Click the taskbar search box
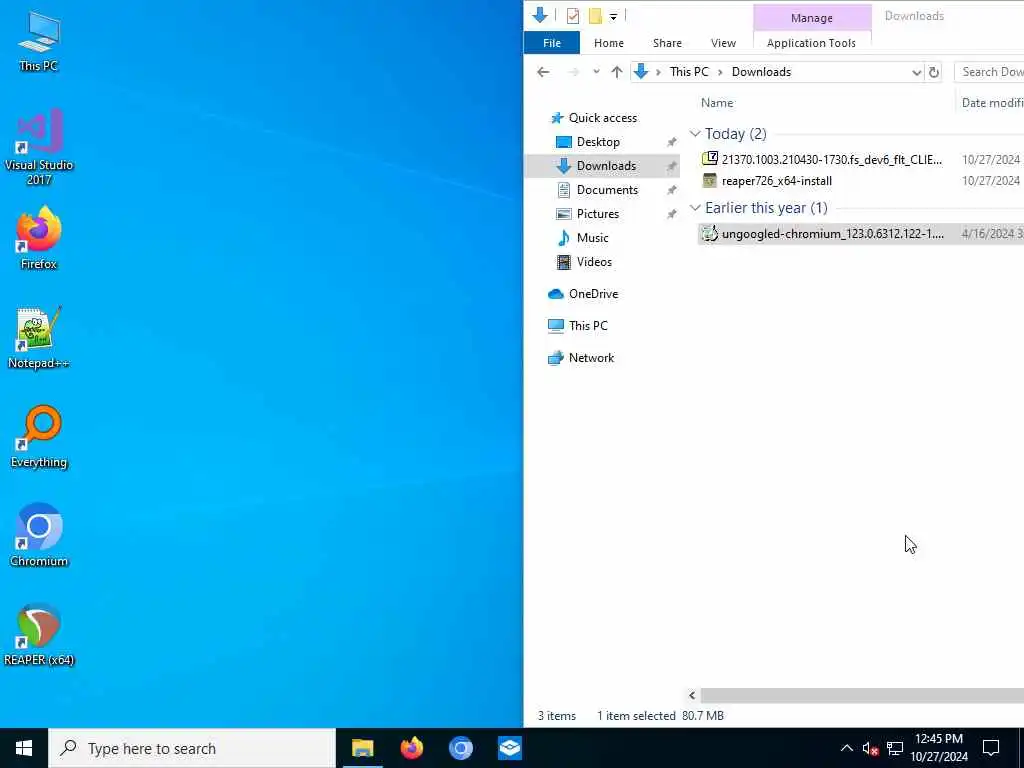This screenshot has height=768, width=1024. point(192,748)
